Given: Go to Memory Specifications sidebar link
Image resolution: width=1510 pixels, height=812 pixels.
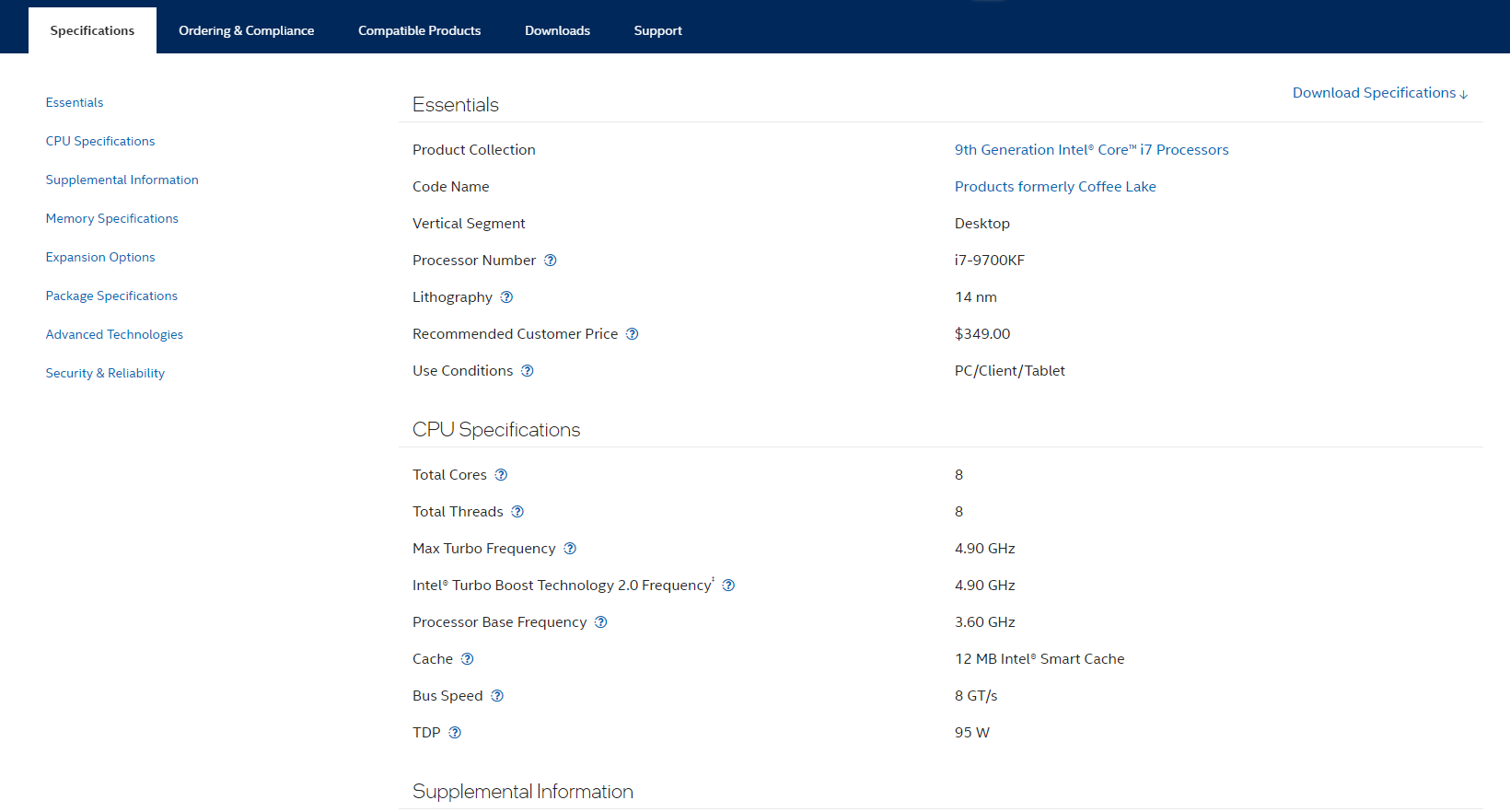Looking at the screenshot, I should click(x=112, y=218).
